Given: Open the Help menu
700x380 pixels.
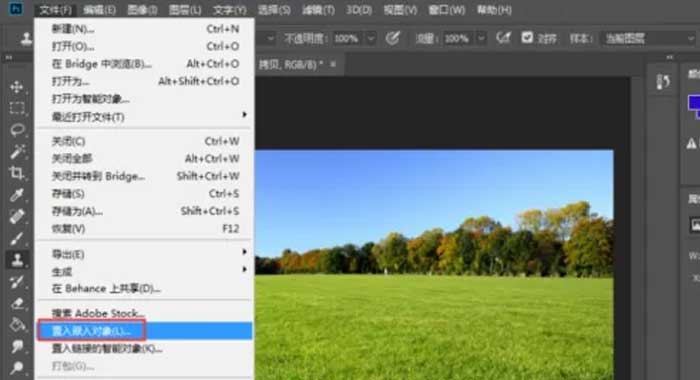Looking at the screenshot, I should click(494, 10).
